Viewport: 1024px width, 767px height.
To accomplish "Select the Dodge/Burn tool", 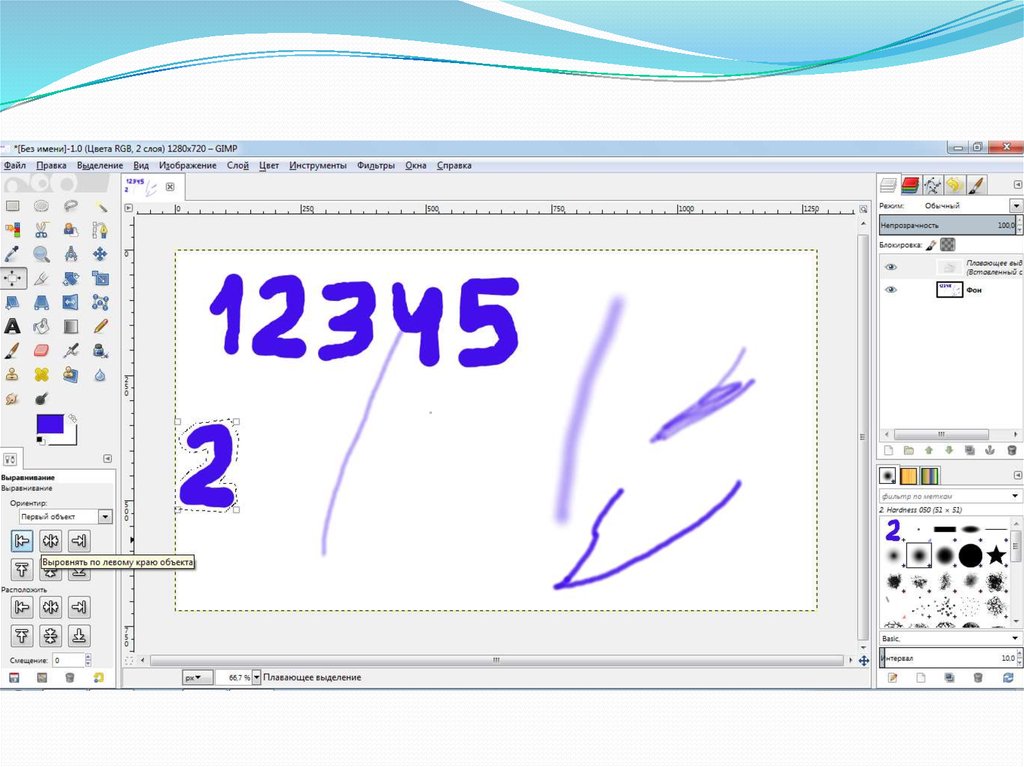I will click(x=41, y=399).
